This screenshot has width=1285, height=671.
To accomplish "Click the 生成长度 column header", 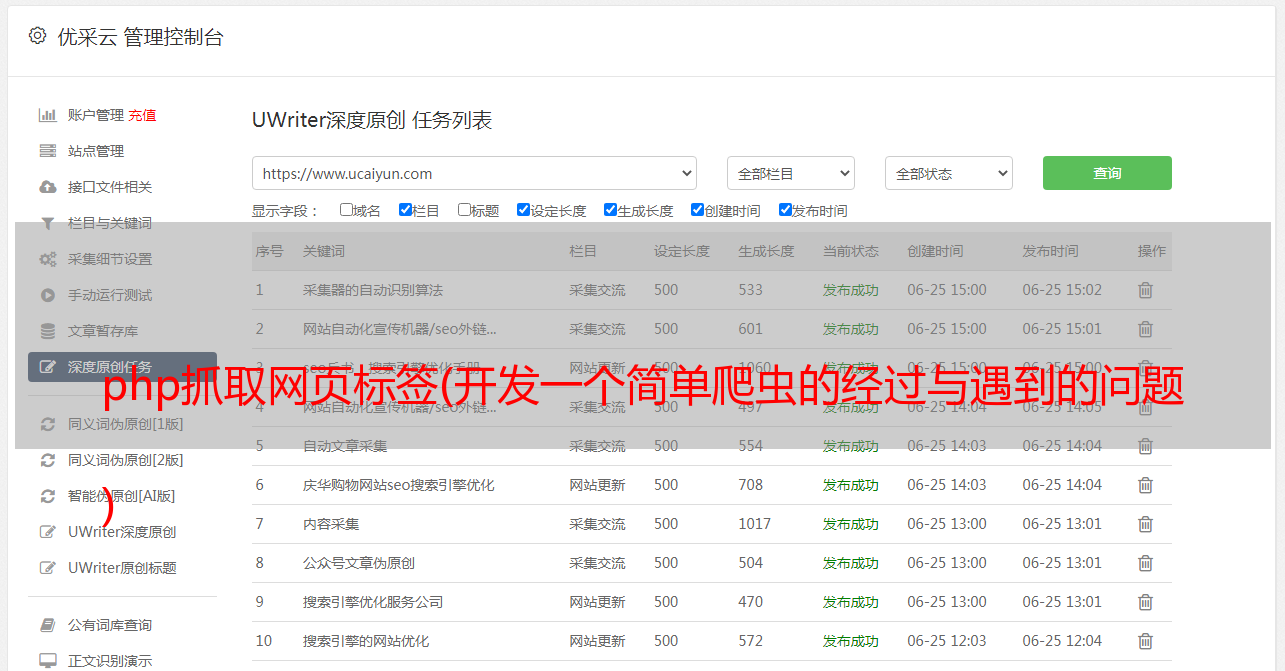I will [766, 251].
